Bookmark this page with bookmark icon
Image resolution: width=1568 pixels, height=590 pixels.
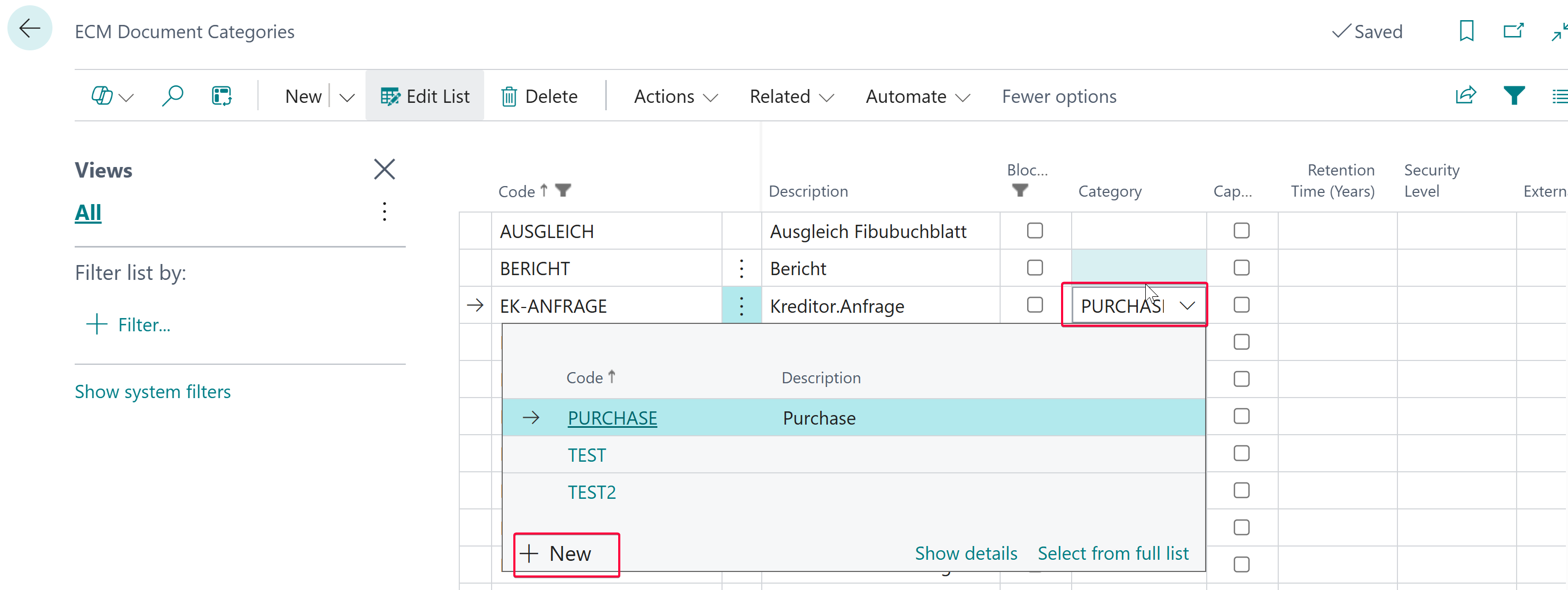(1466, 30)
